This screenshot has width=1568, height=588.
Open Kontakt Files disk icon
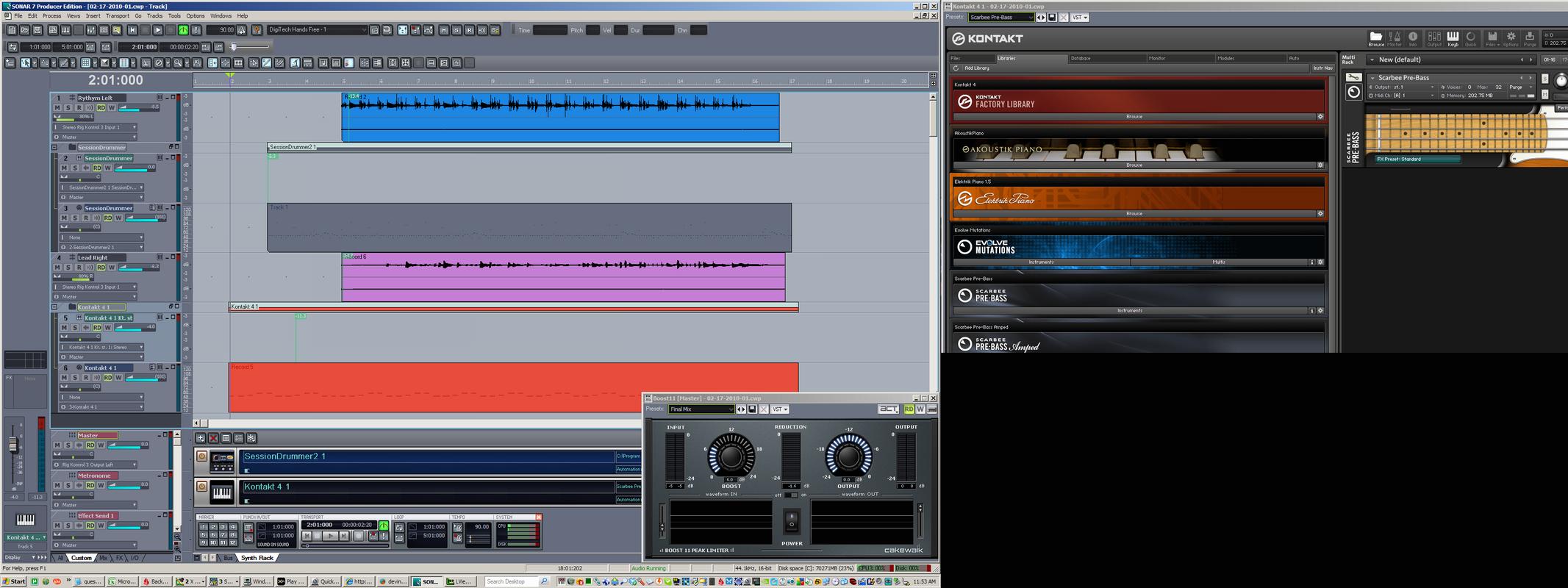coord(1492,38)
